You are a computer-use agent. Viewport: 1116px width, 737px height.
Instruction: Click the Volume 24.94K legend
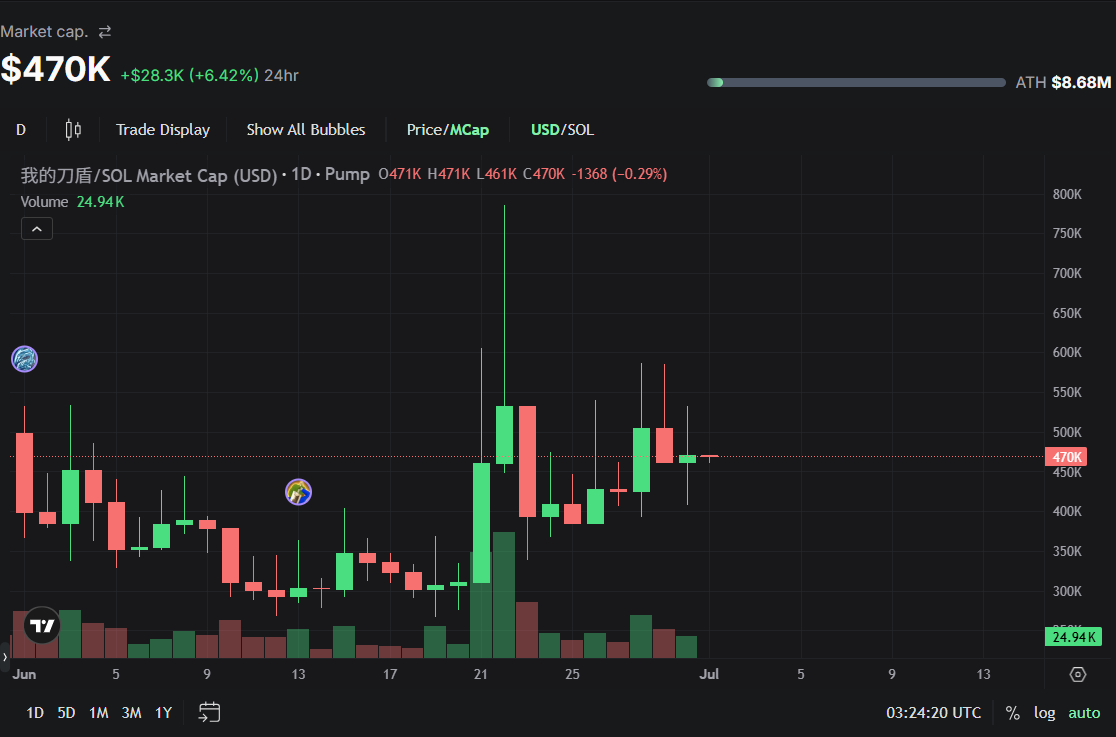click(x=73, y=202)
